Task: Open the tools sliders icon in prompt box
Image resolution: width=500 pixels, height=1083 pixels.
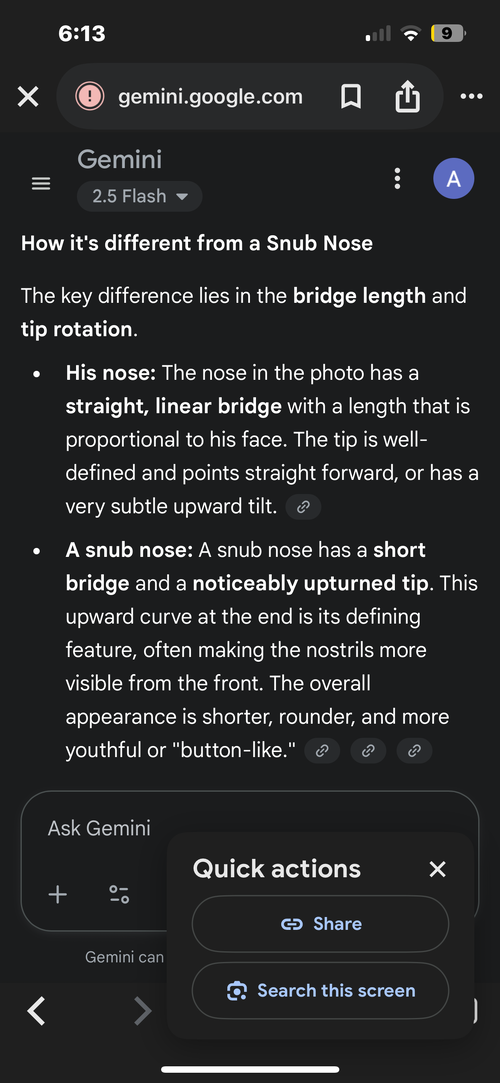Action: tap(119, 895)
